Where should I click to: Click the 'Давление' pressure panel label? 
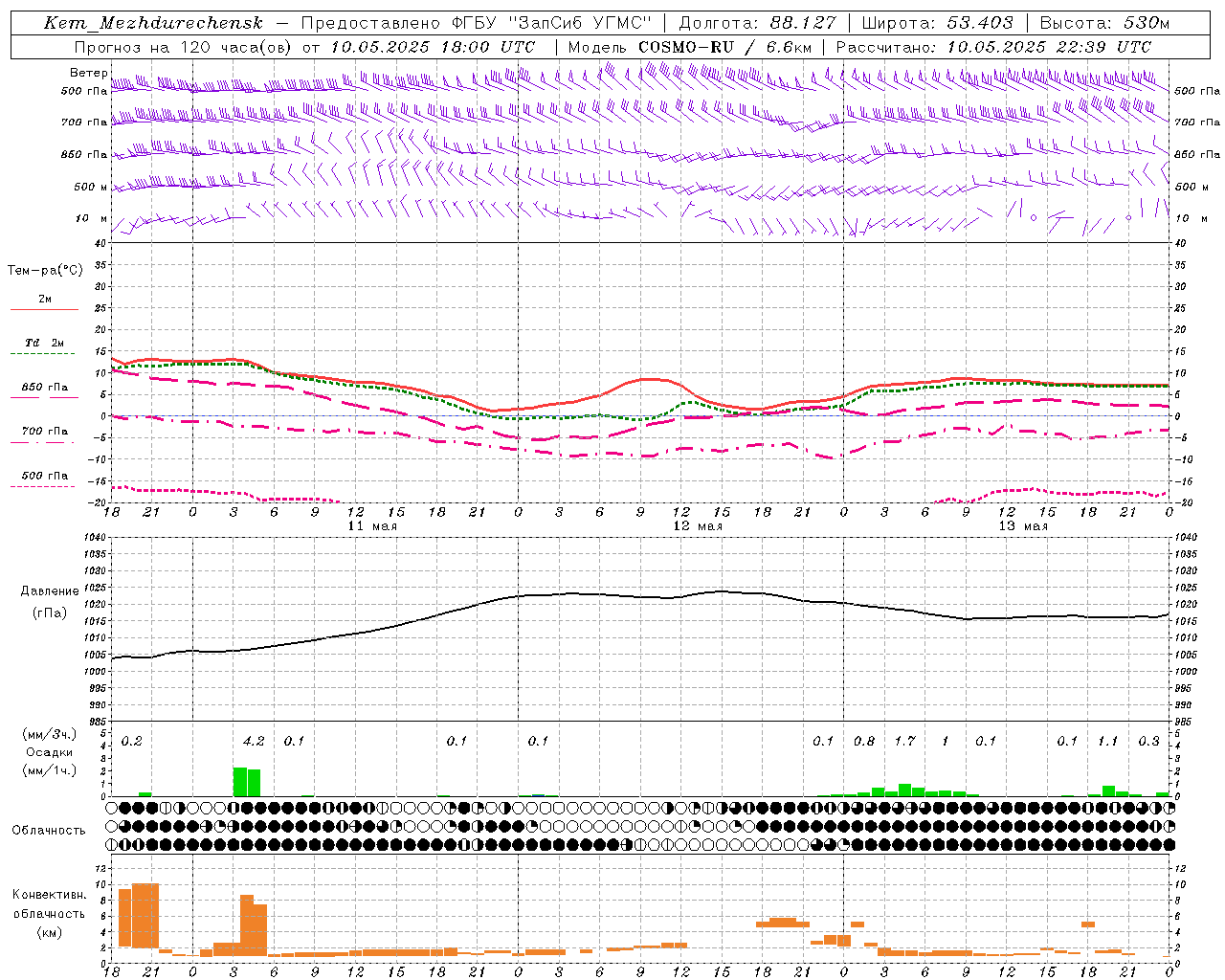pyautogui.click(x=50, y=591)
